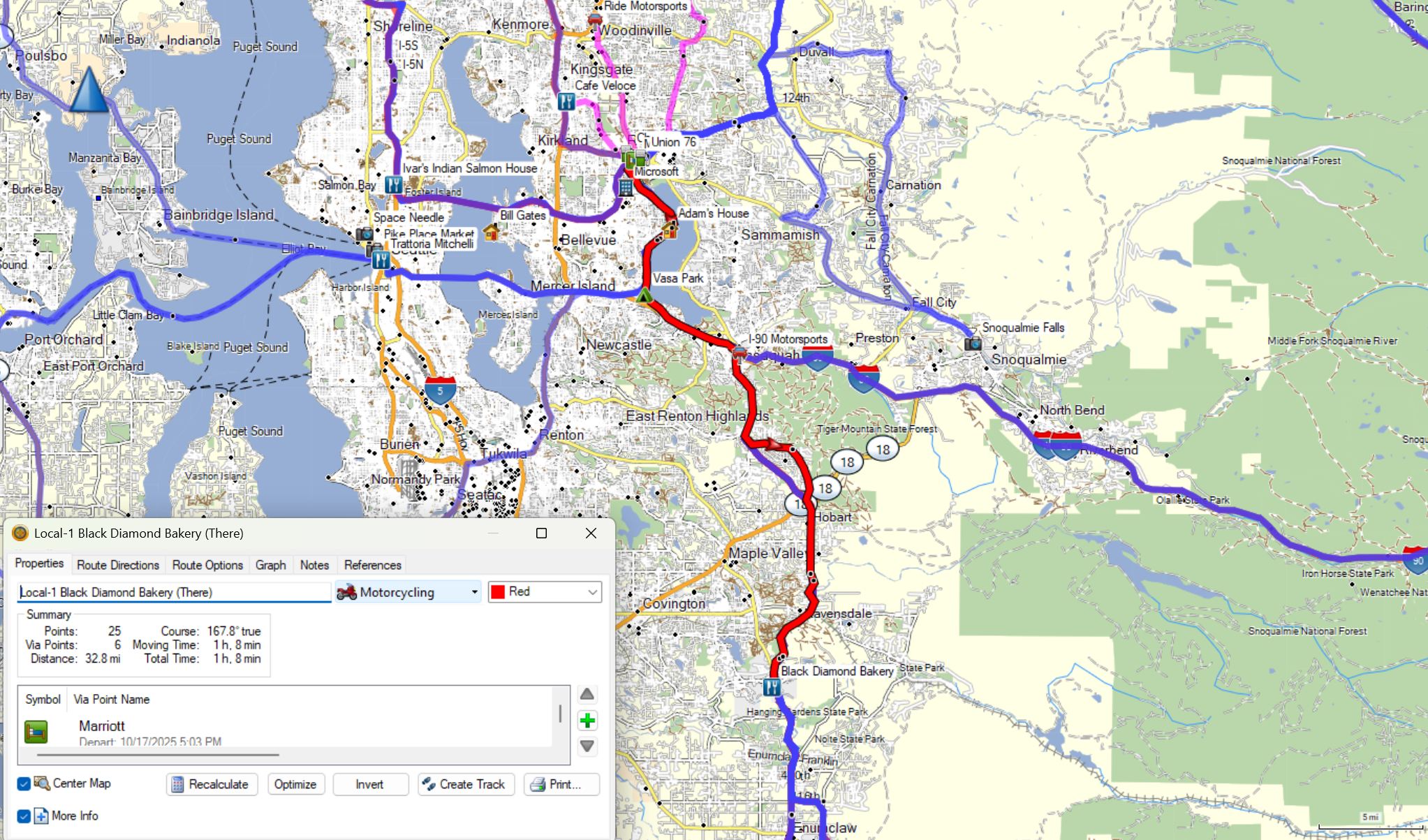
Task: Click the Snoqualmie Falls camera waypoint icon
Action: pos(973,344)
